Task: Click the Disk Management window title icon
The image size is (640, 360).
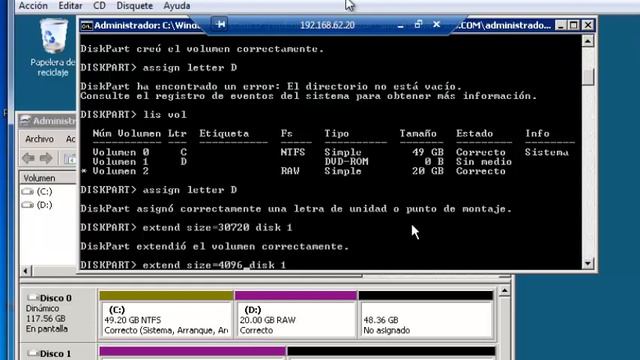Action: coord(25,120)
